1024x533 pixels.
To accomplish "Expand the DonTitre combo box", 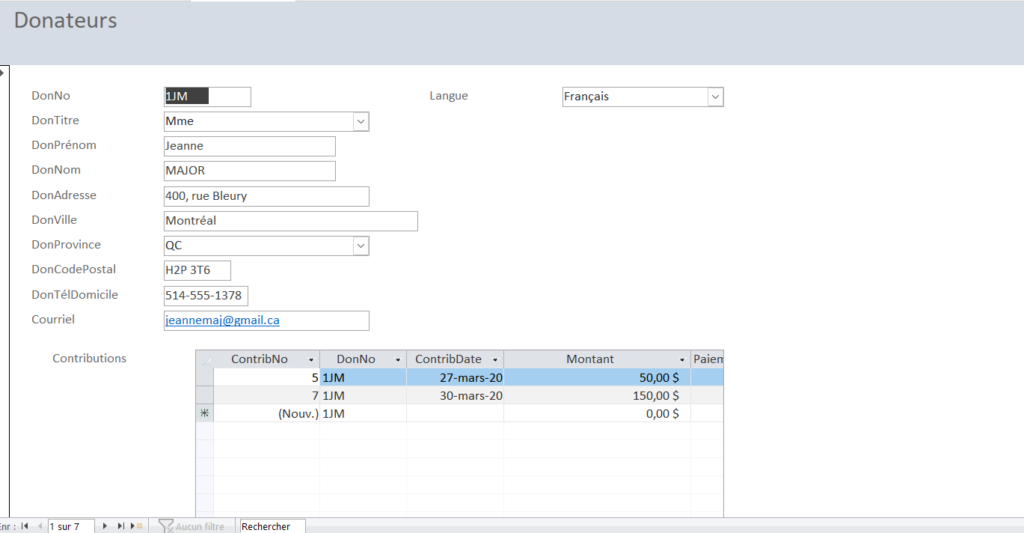I will pyautogui.click(x=361, y=122).
